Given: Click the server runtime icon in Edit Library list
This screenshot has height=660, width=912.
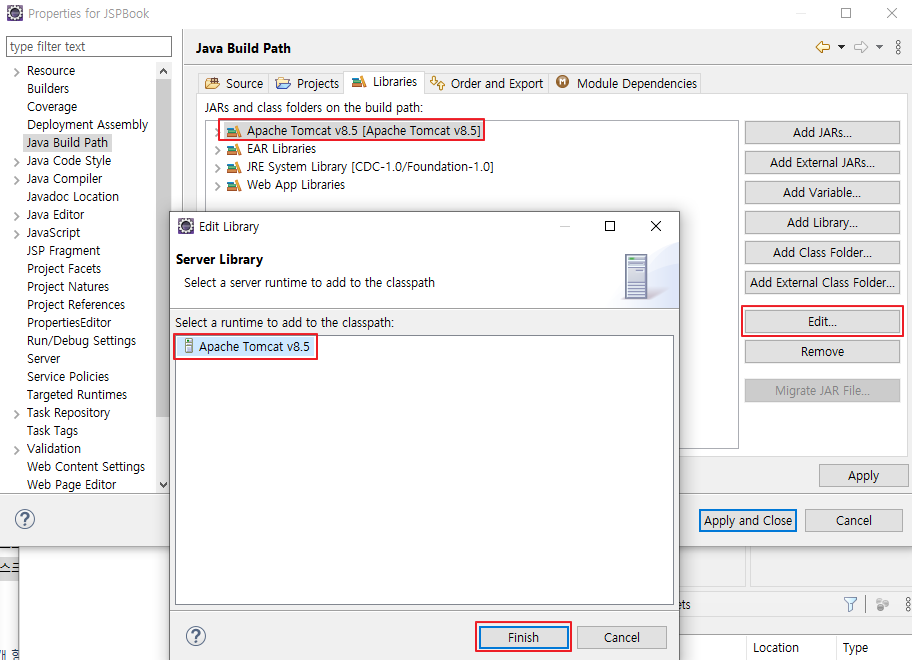Looking at the screenshot, I should tap(188, 347).
